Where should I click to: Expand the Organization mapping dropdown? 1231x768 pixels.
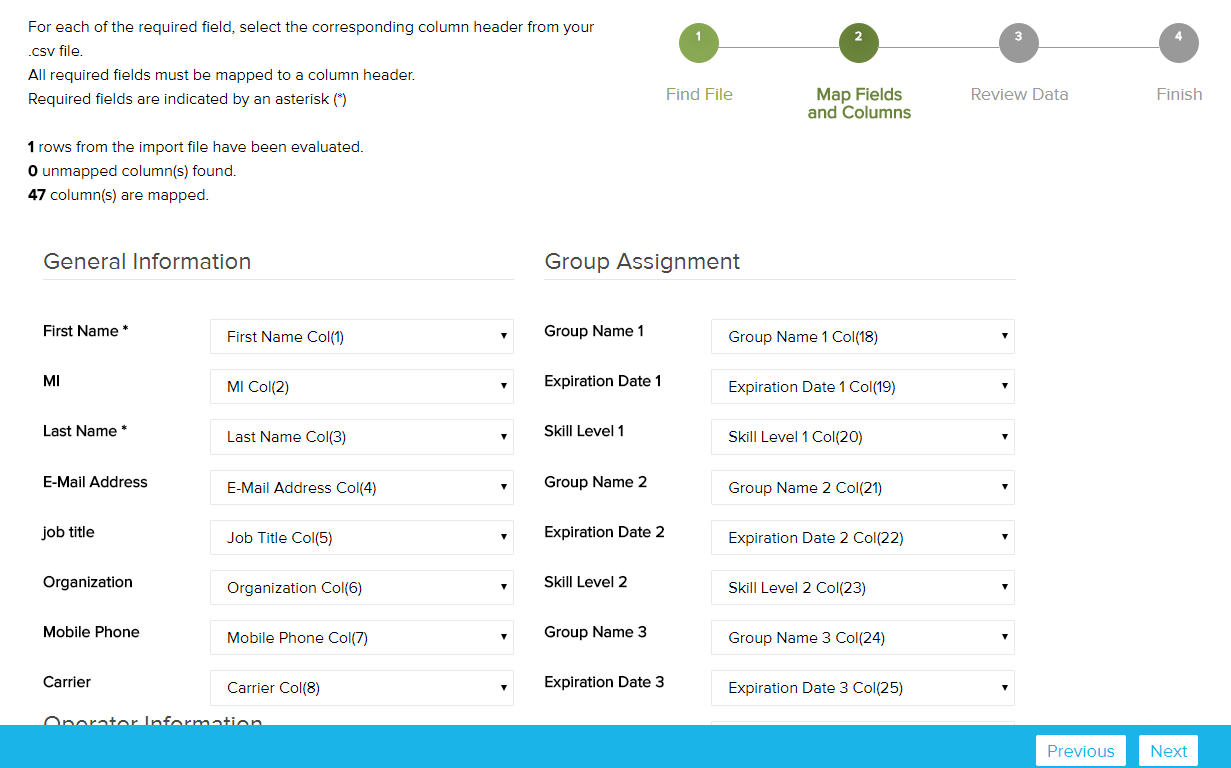[x=362, y=588]
